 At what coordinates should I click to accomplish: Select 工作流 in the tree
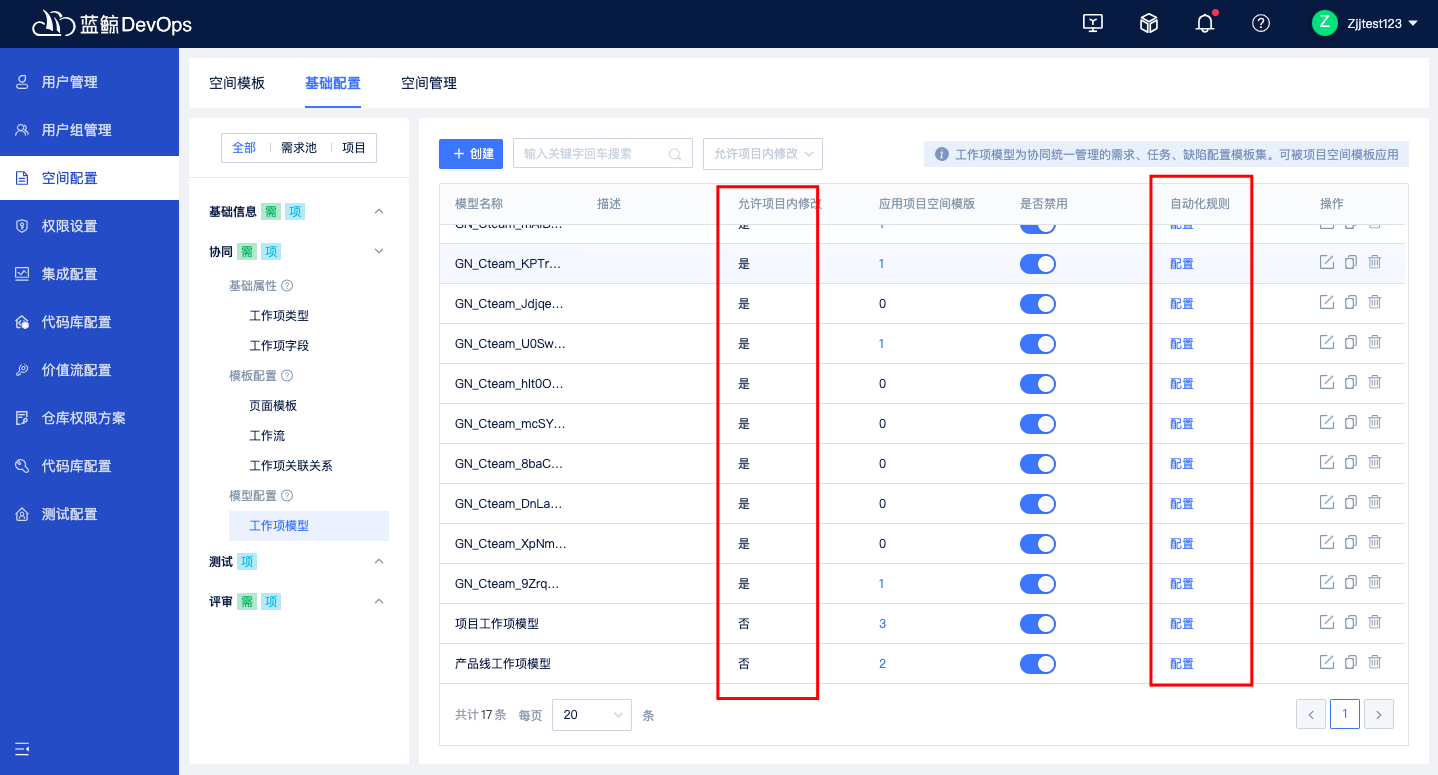(267, 436)
